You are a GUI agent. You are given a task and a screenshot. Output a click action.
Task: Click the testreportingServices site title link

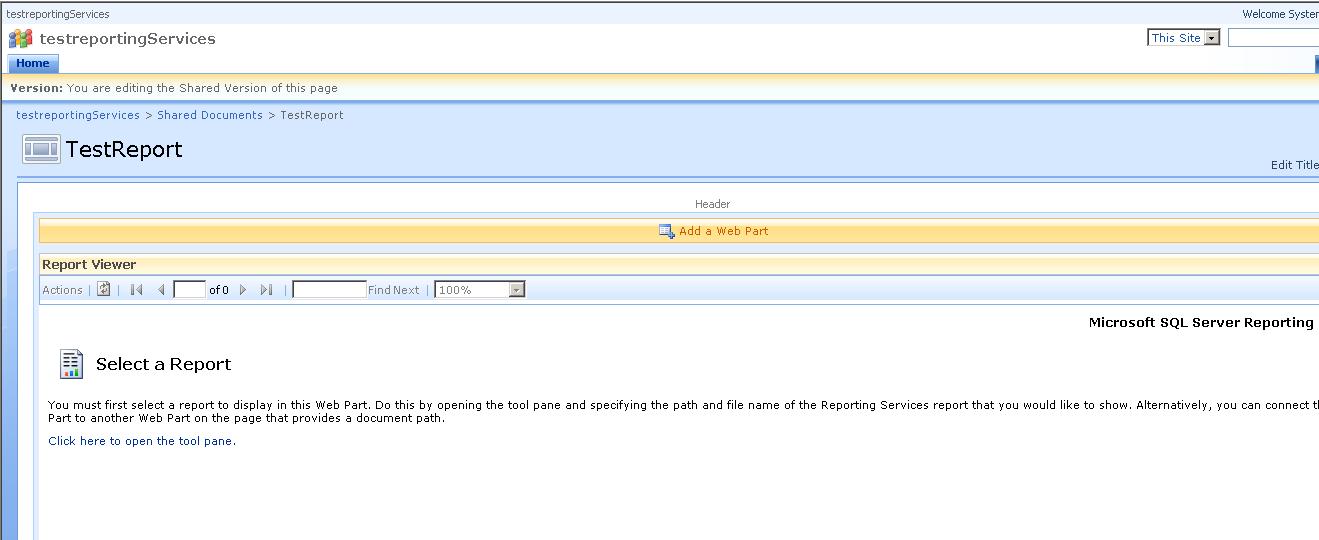[x=127, y=39]
